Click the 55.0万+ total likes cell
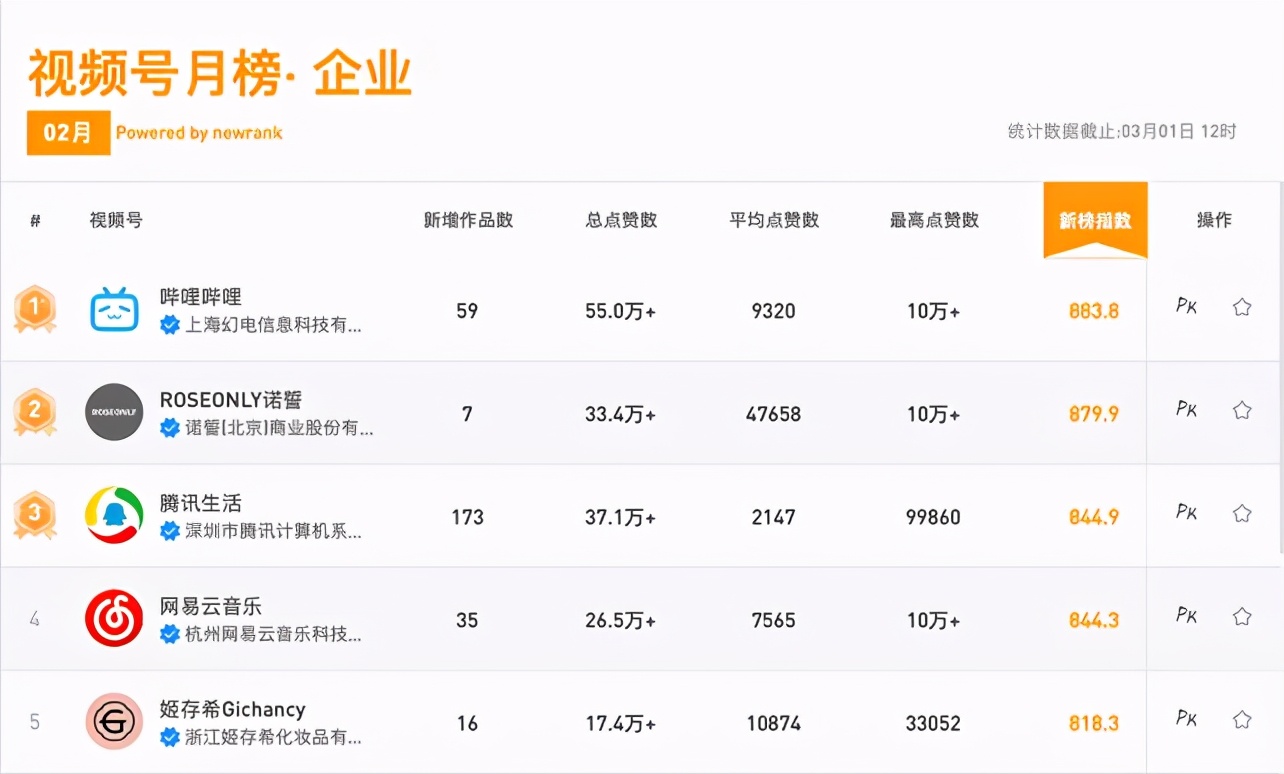Image resolution: width=1284 pixels, height=774 pixels. (x=621, y=311)
